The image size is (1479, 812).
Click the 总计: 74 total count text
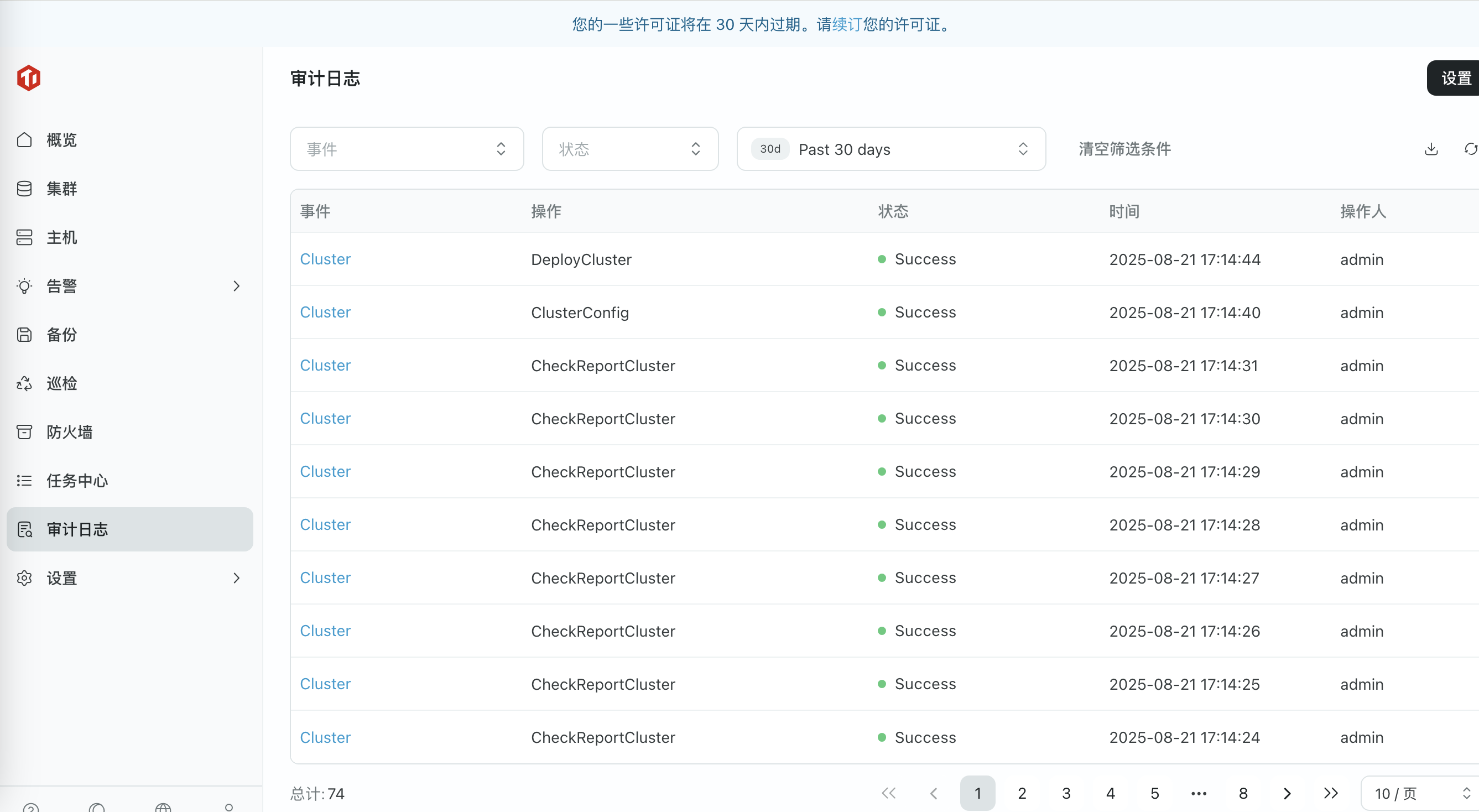317,794
